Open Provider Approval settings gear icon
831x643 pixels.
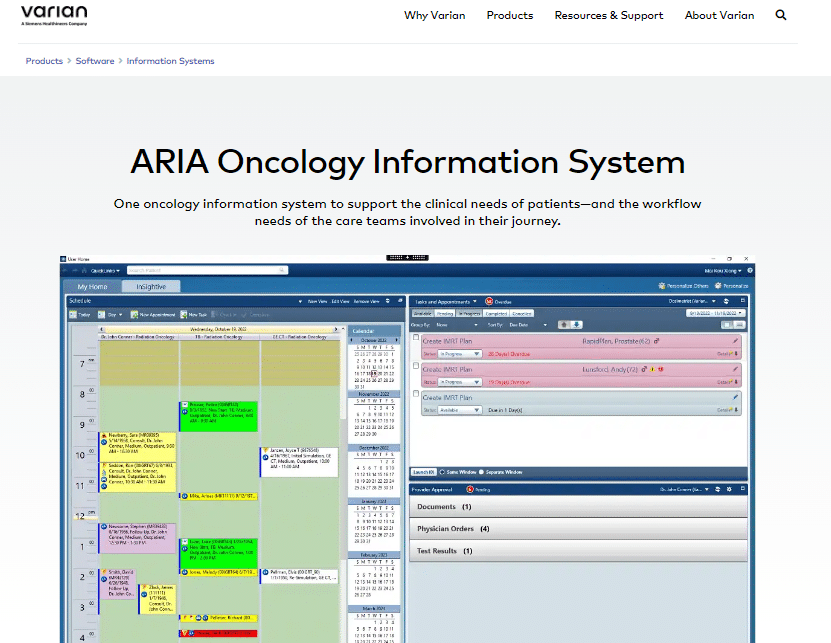(729, 489)
